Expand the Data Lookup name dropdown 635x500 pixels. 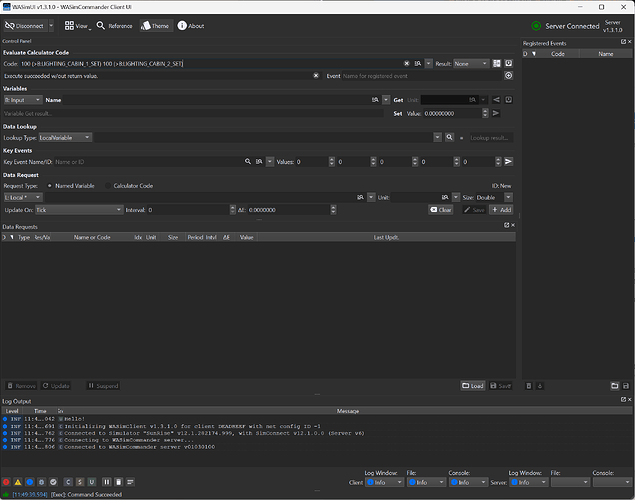coord(437,138)
